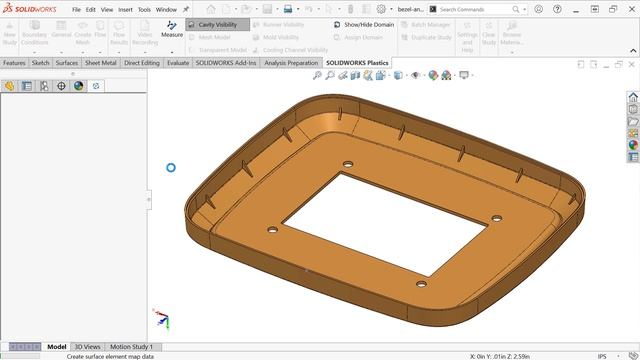Open DimXpertManager tab

pos(61,86)
